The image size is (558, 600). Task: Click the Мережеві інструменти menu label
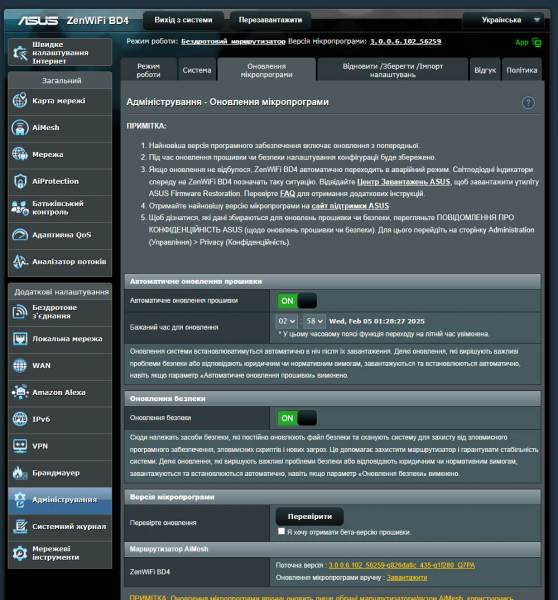point(56,553)
